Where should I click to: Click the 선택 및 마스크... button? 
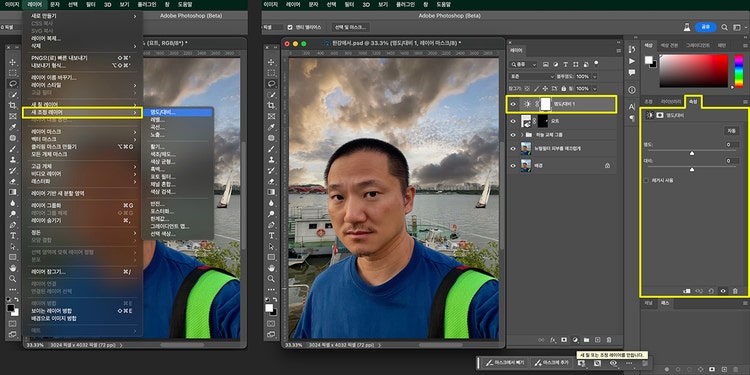[x=351, y=27]
